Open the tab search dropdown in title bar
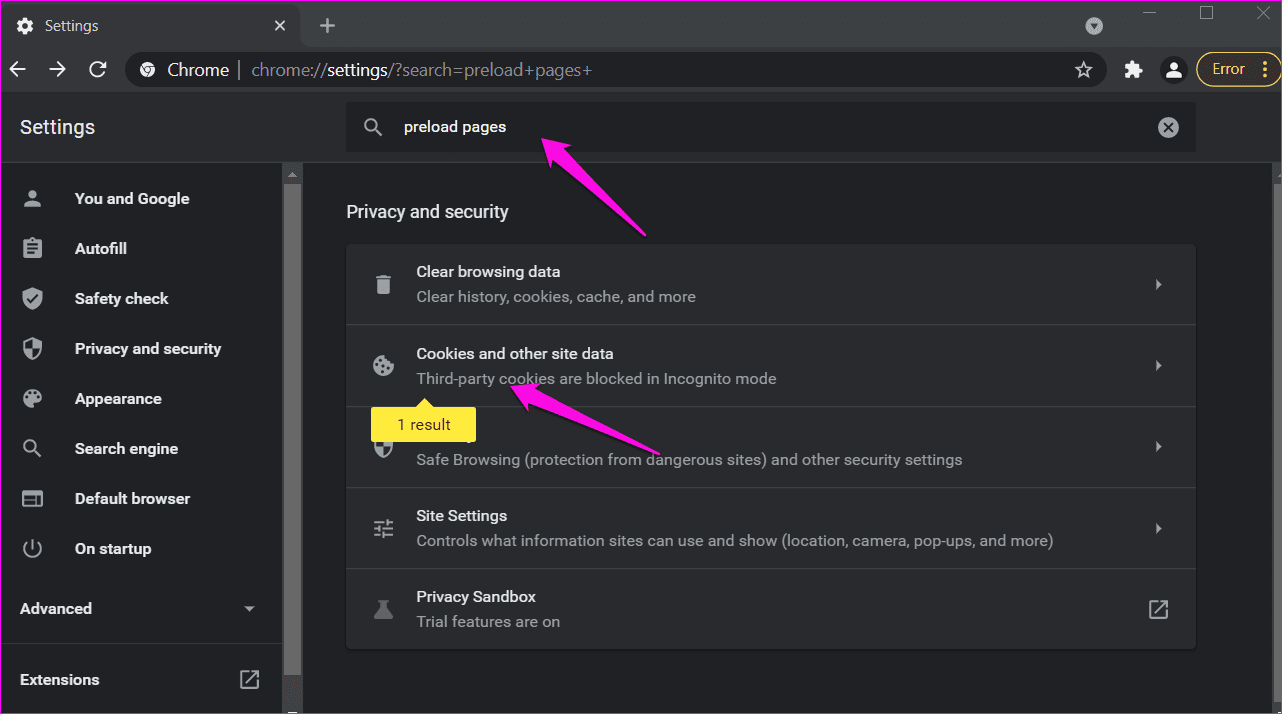1282x714 pixels. point(1094,26)
